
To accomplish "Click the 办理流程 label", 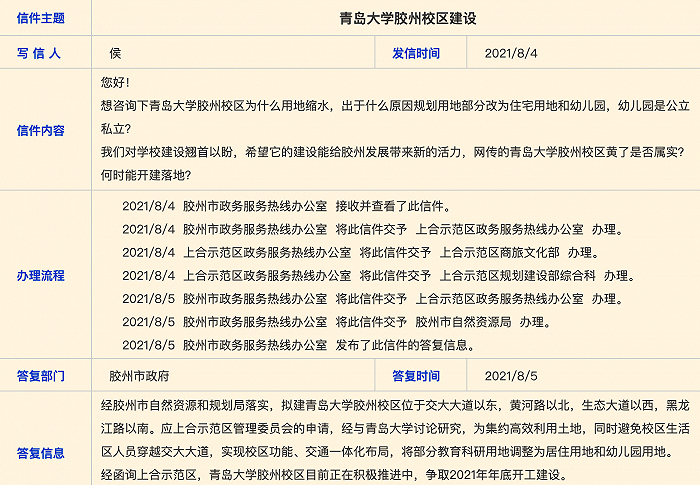I will (41, 276).
